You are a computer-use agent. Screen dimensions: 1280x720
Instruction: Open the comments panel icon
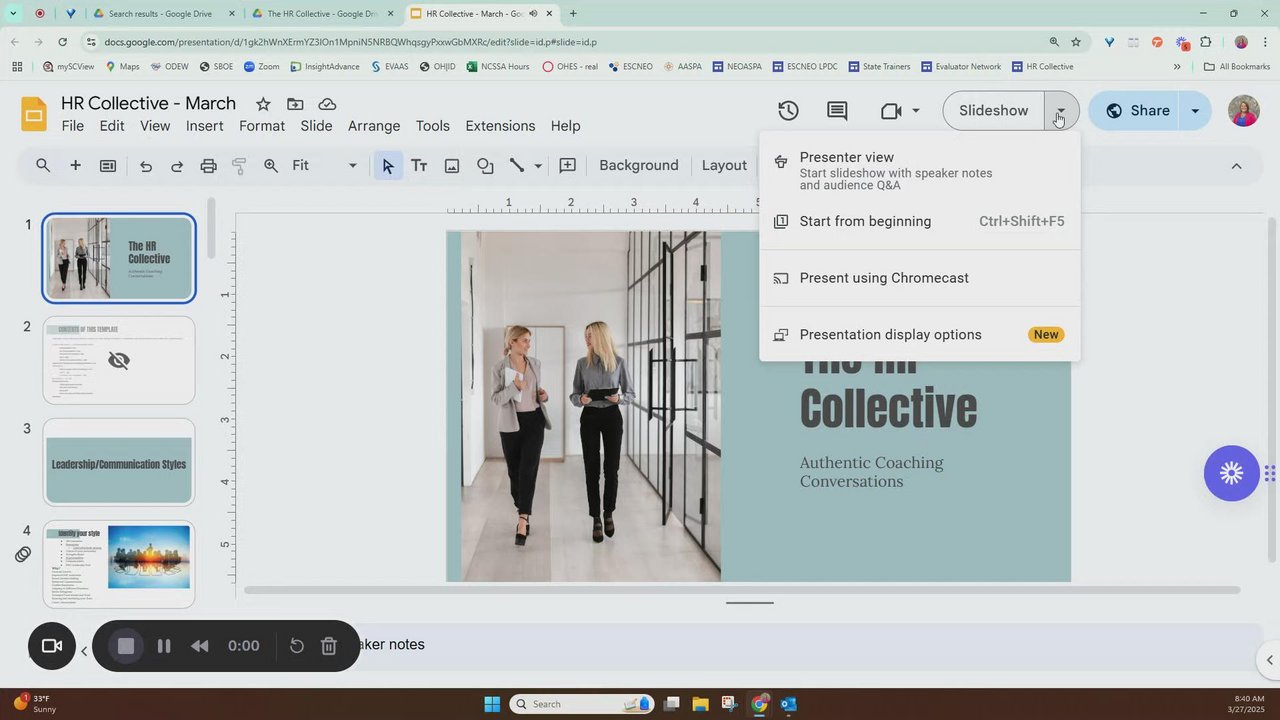coord(837,111)
